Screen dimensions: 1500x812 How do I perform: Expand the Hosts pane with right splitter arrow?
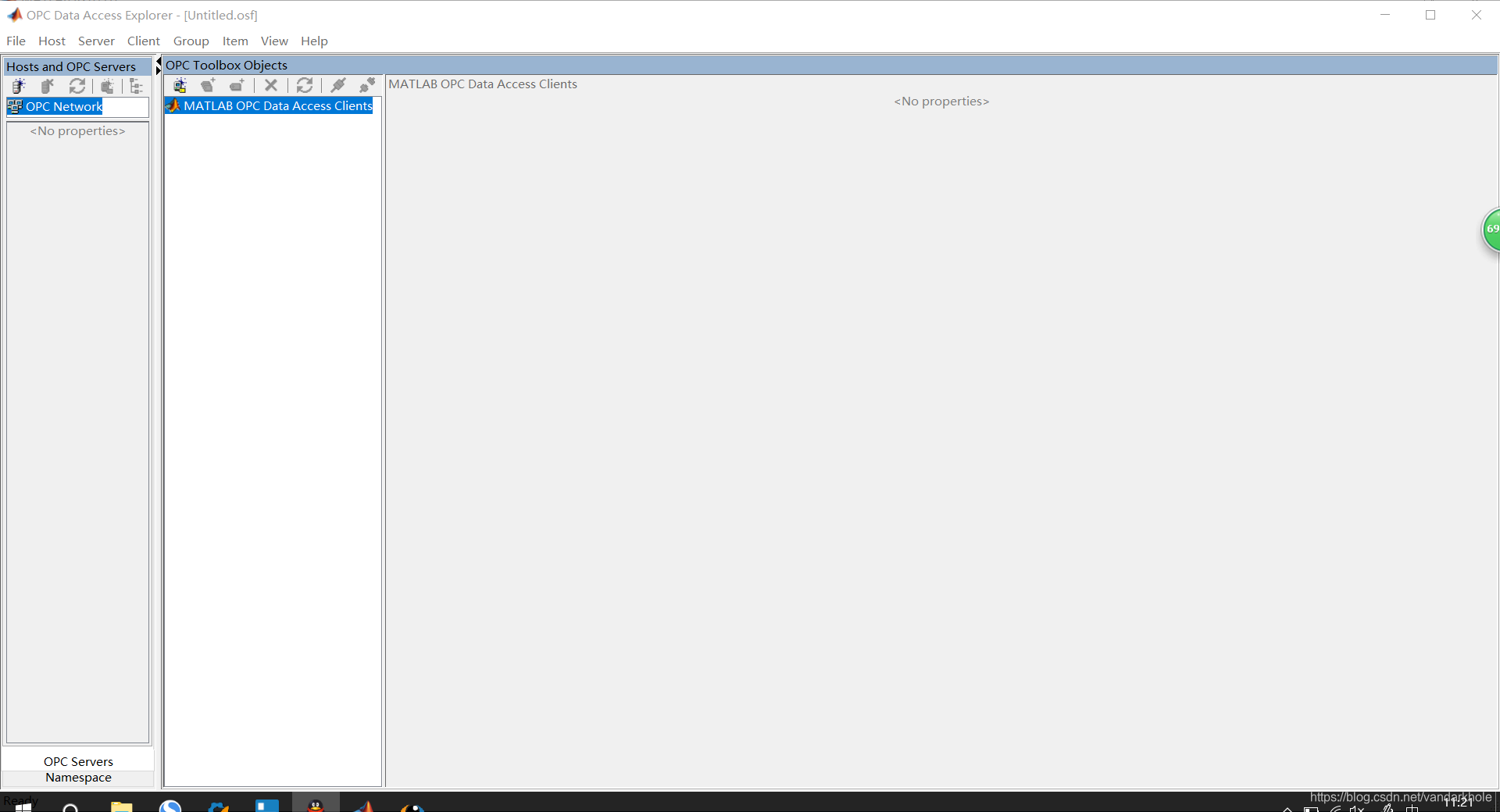tap(159, 70)
